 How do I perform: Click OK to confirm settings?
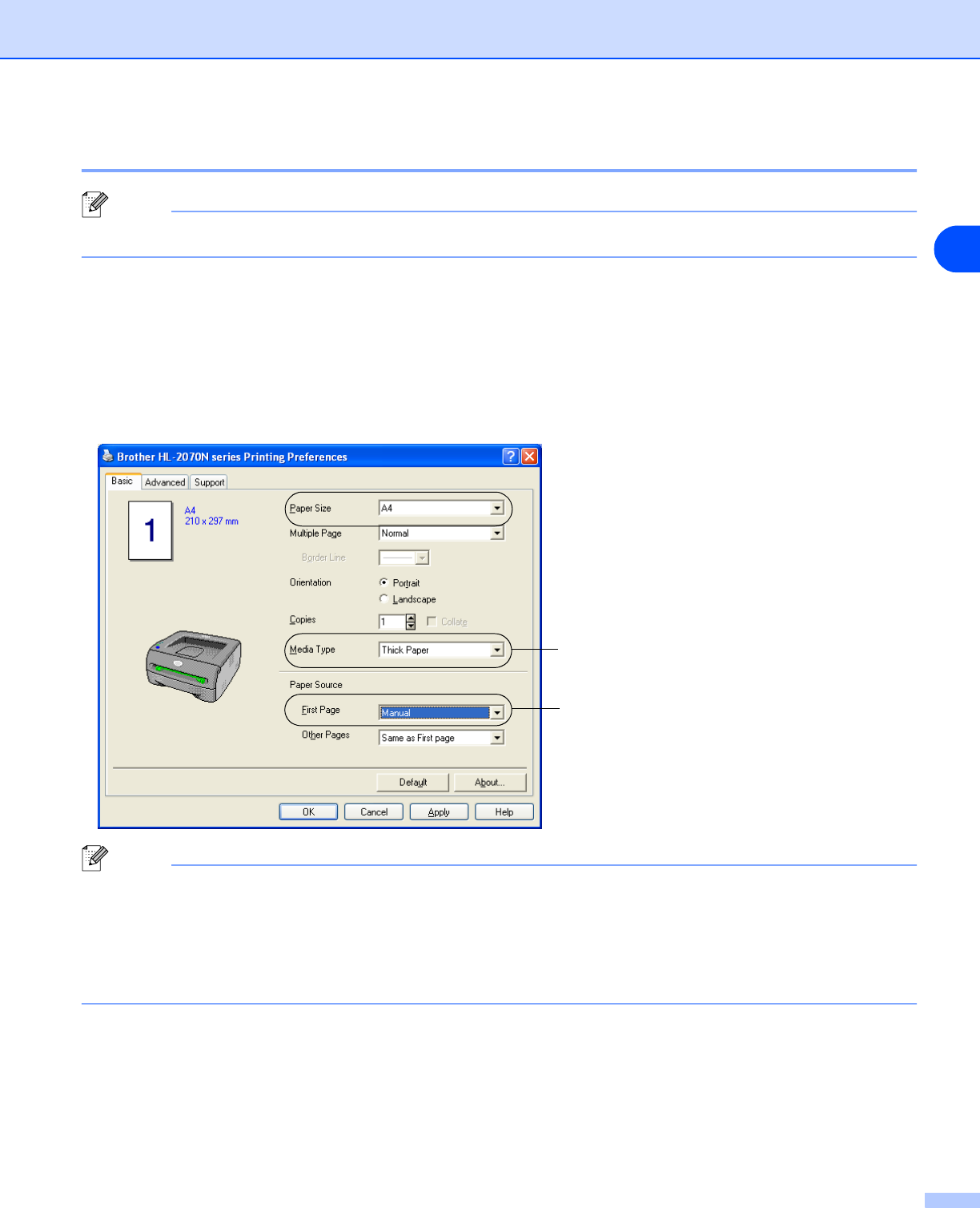pyautogui.click(x=308, y=811)
